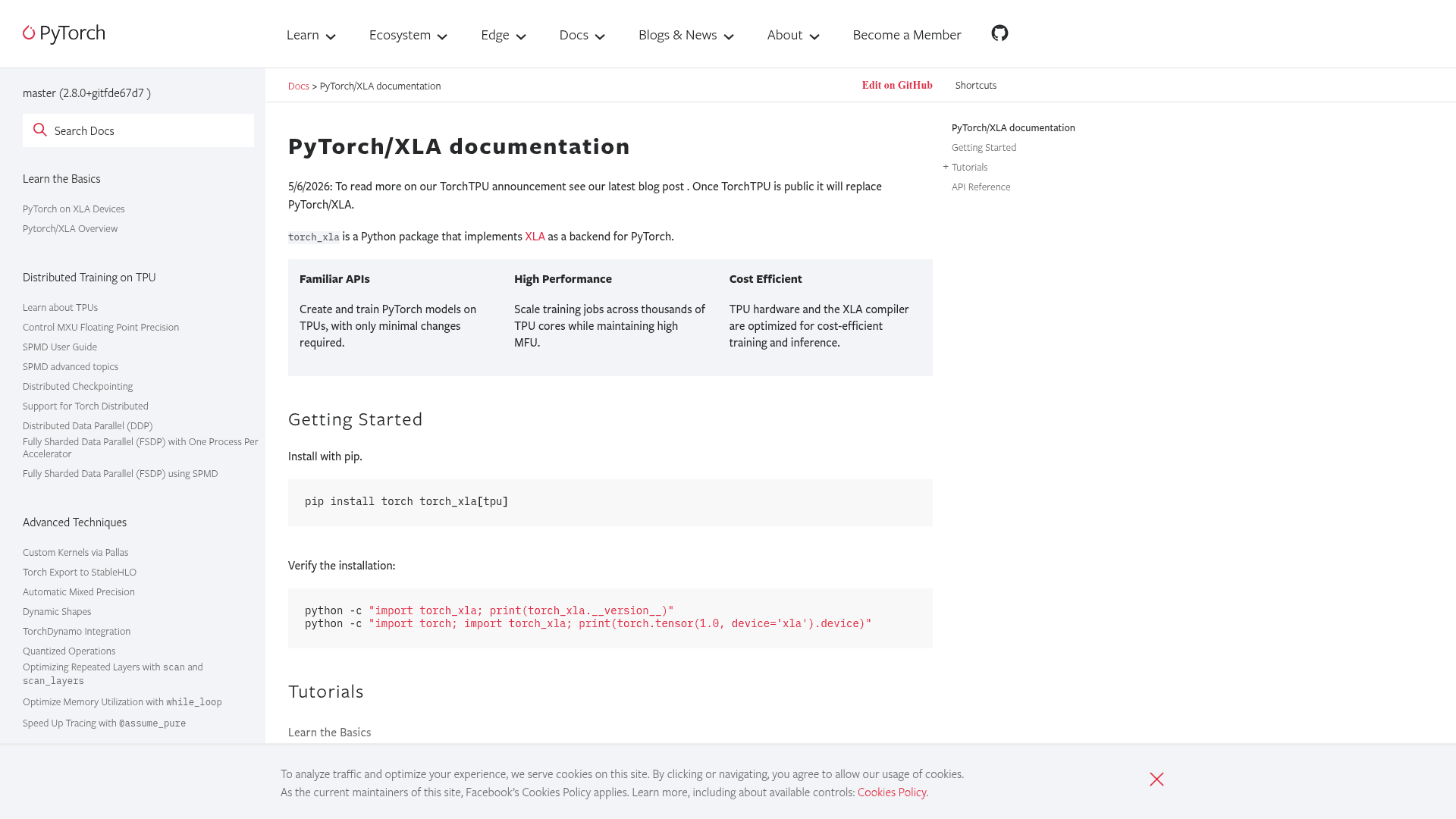Select PyTorch/XLA documentation shortcut
Screen dimensions: 1456x819
tap(1013, 128)
